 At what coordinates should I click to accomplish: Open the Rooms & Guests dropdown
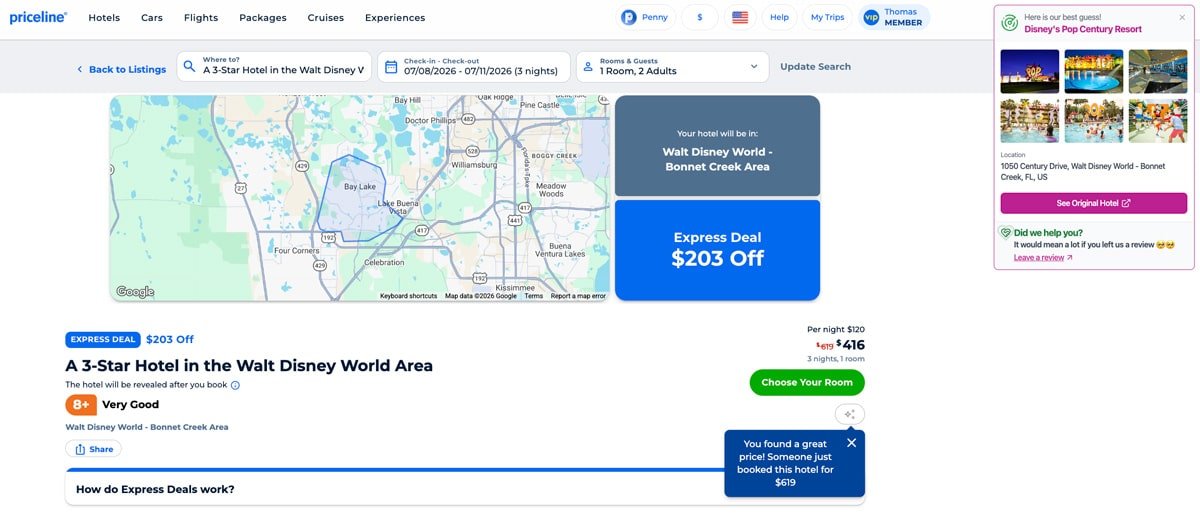pyautogui.click(x=672, y=67)
